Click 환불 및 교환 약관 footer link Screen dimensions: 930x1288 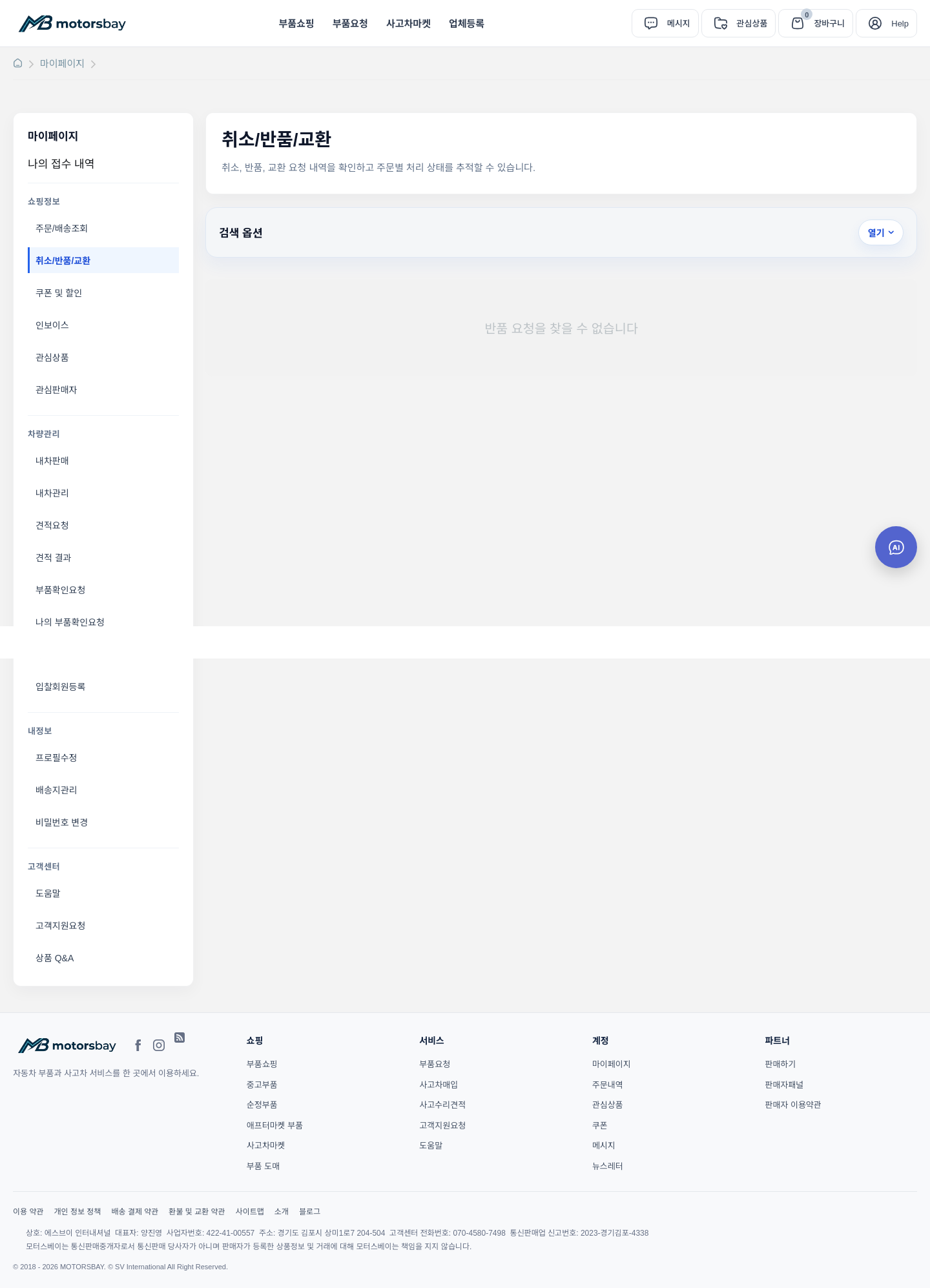pyautogui.click(x=196, y=1211)
